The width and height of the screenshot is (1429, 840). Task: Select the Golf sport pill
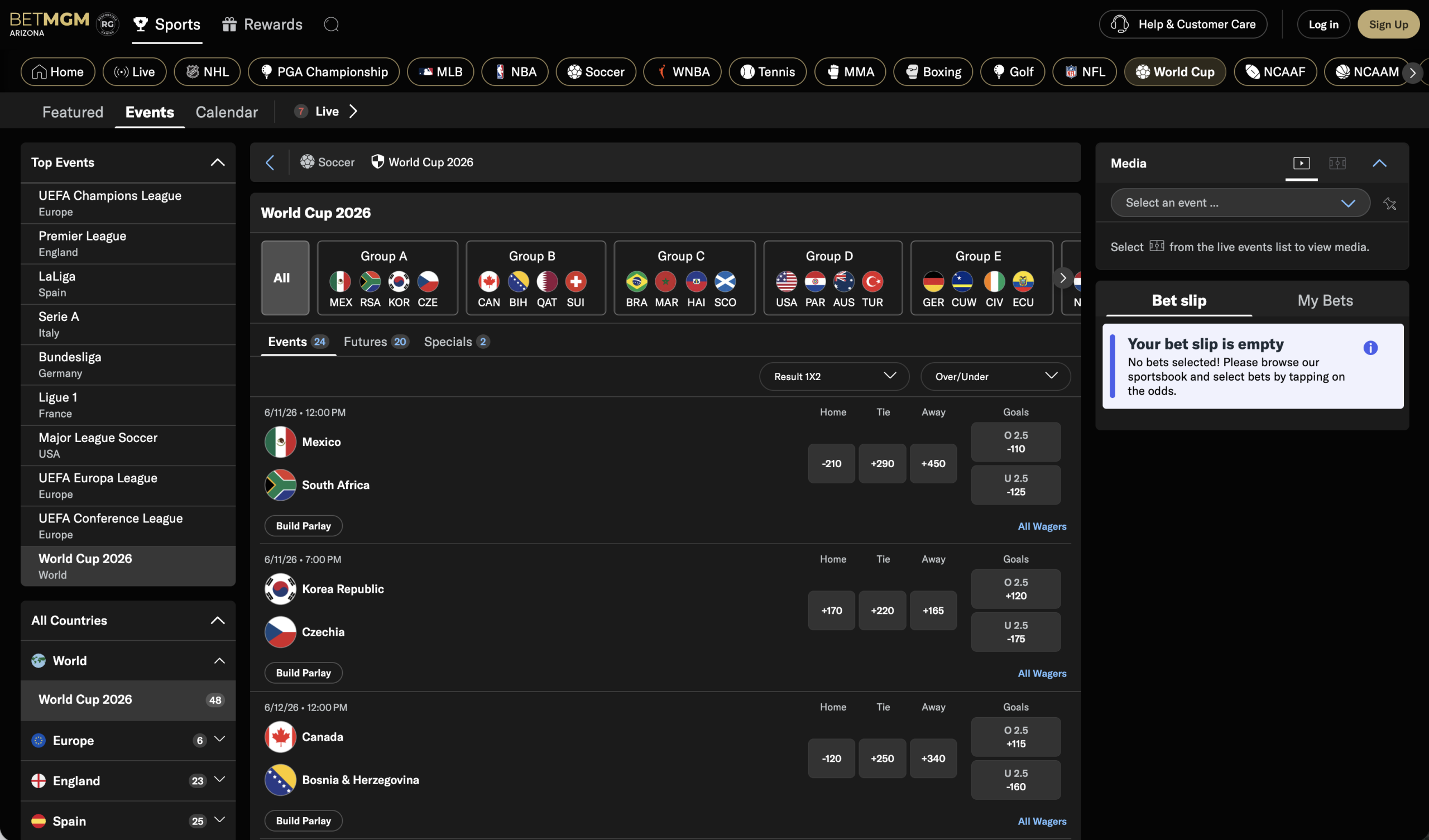pyautogui.click(x=1013, y=71)
